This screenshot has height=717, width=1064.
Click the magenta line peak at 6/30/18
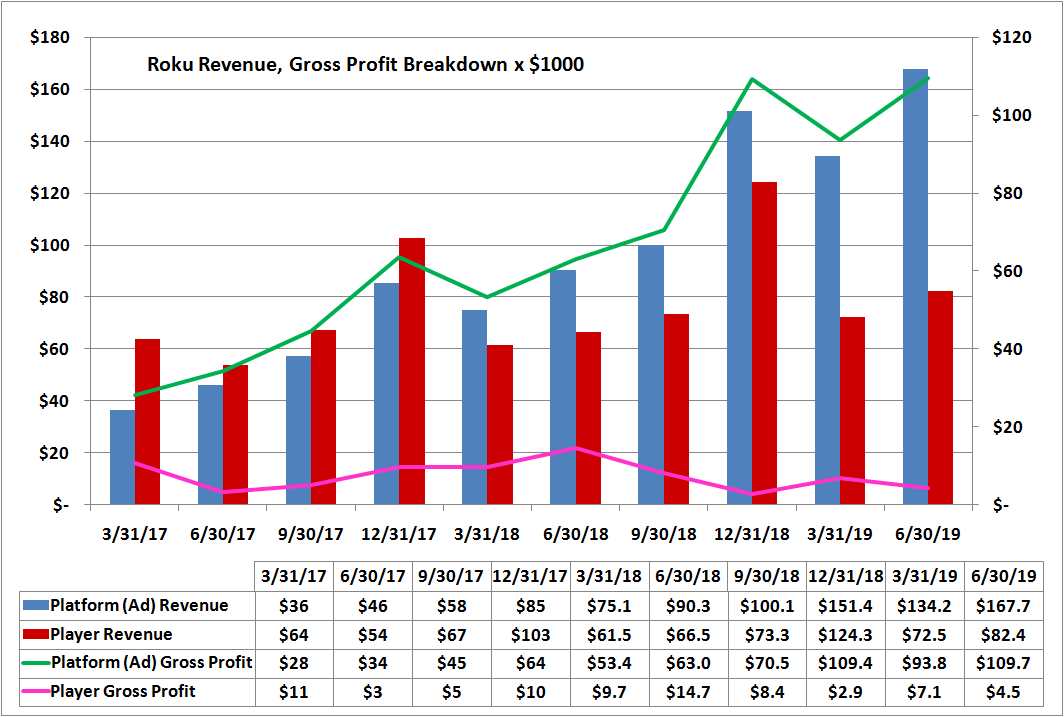[x=575, y=448]
